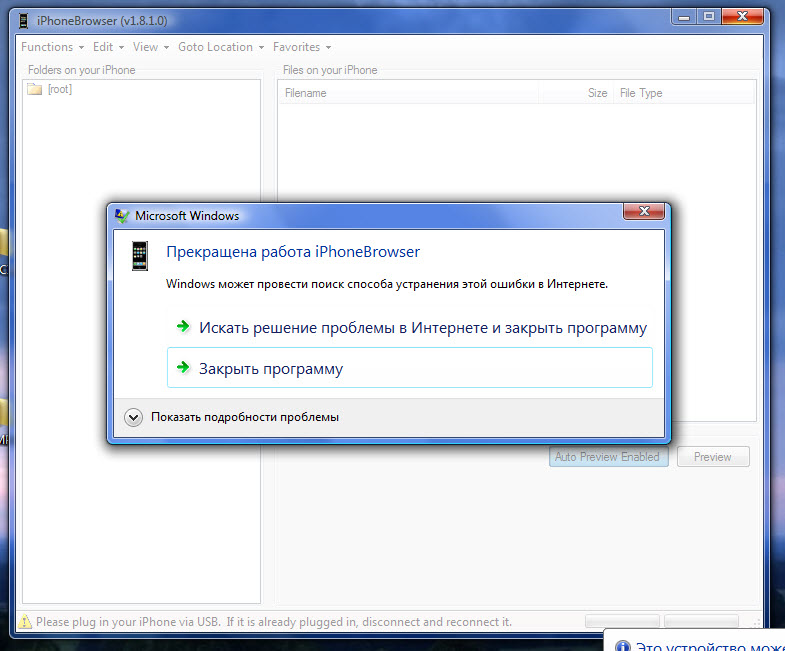This screenshot has width=785, height=651.
Task: Open the Goto Location dropdown menu
Action: coord(220,47)
